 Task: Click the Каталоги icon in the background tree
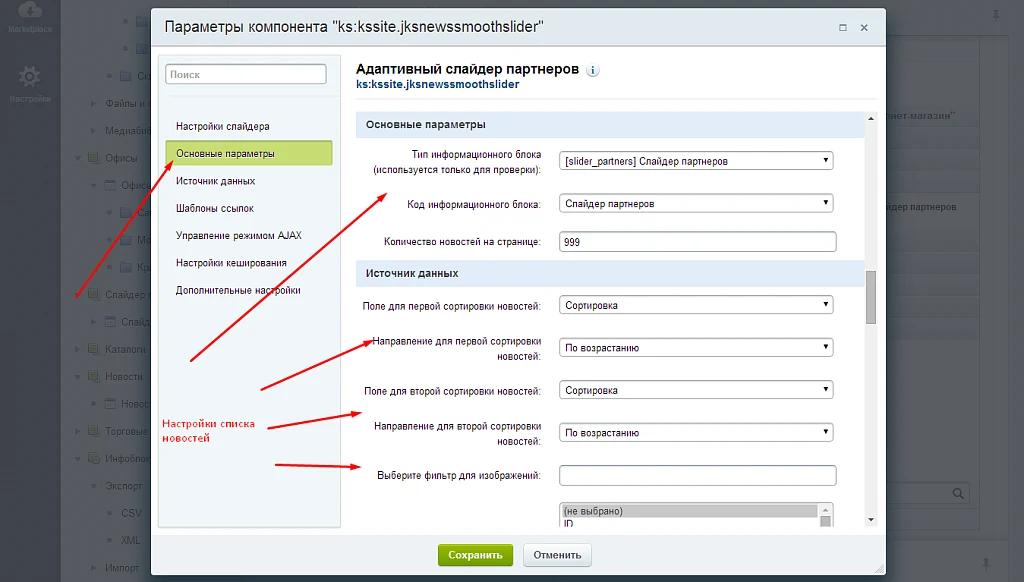pyautogui.click(x=93, y=349)
